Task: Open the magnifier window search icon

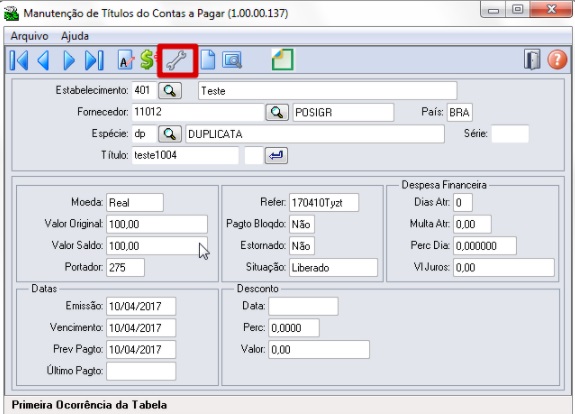Action: 232,60
